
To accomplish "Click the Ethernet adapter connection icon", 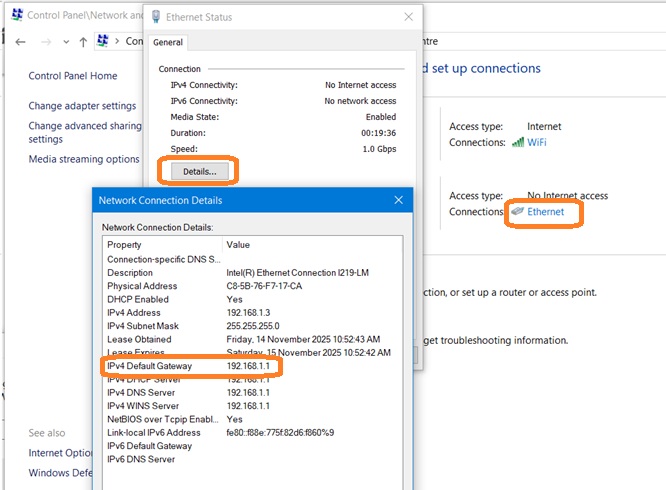I will (516, 212).
